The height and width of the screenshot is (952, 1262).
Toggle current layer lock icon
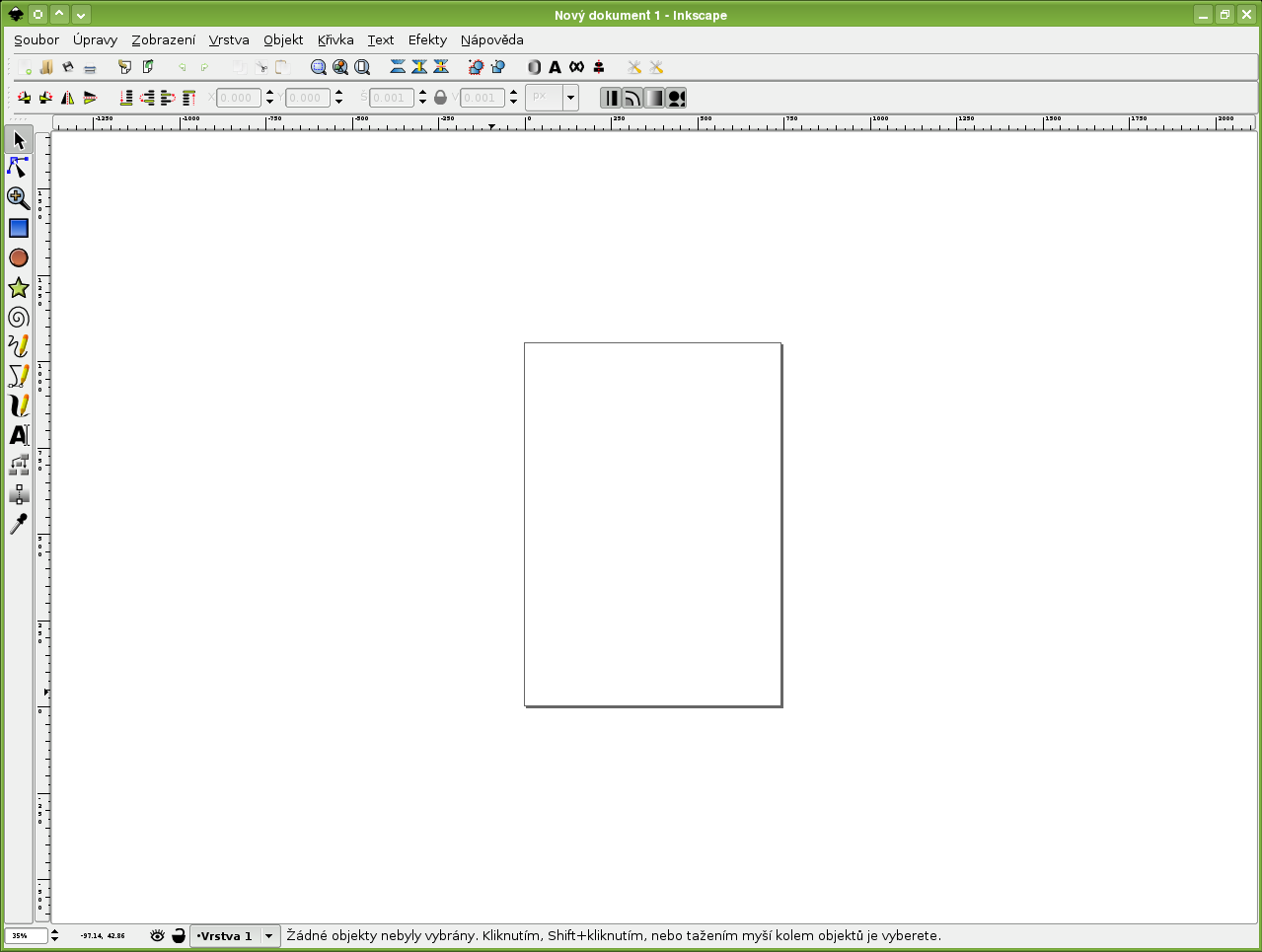179,935
